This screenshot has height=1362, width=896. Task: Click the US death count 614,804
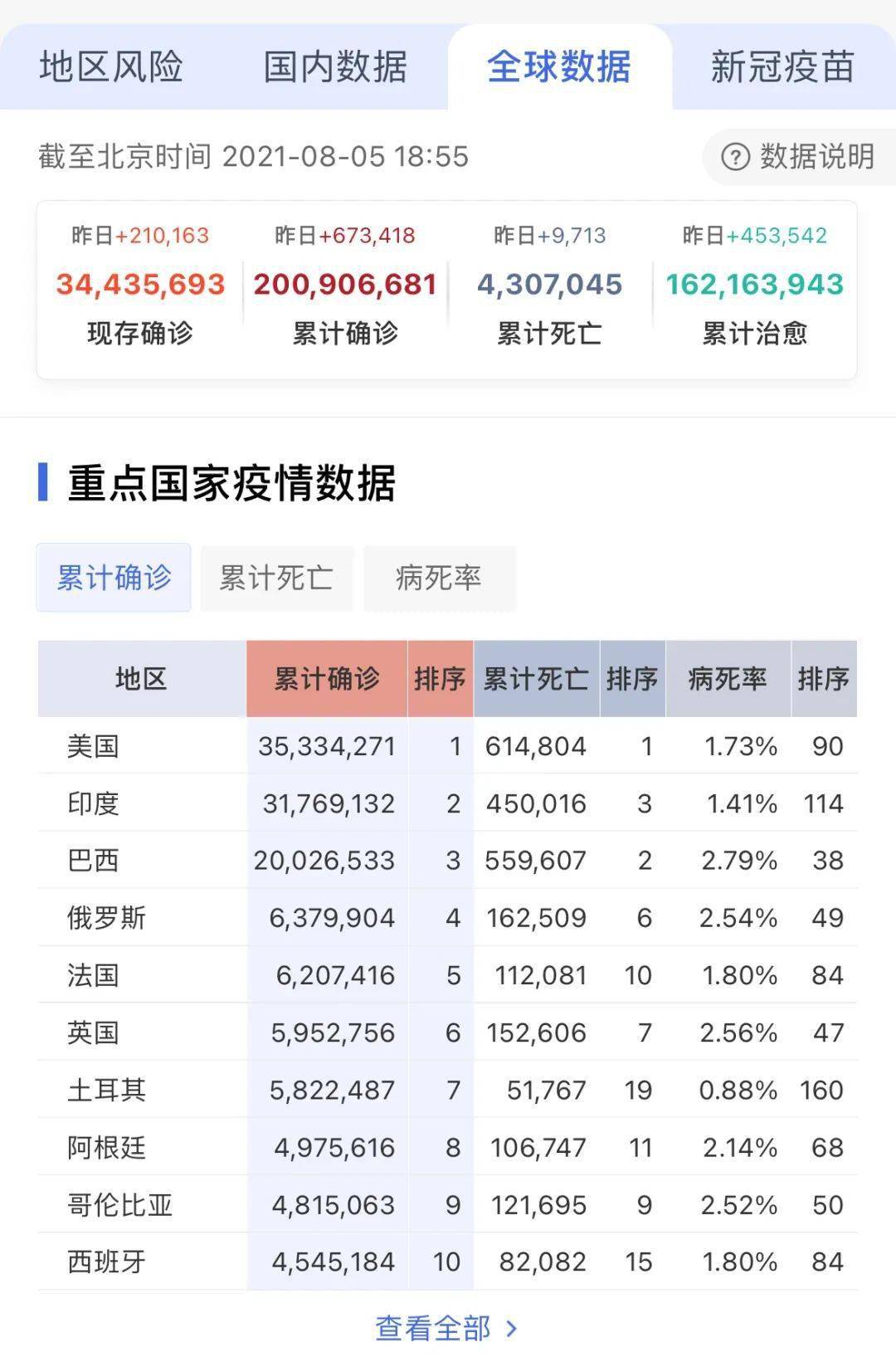coord(536,746)
